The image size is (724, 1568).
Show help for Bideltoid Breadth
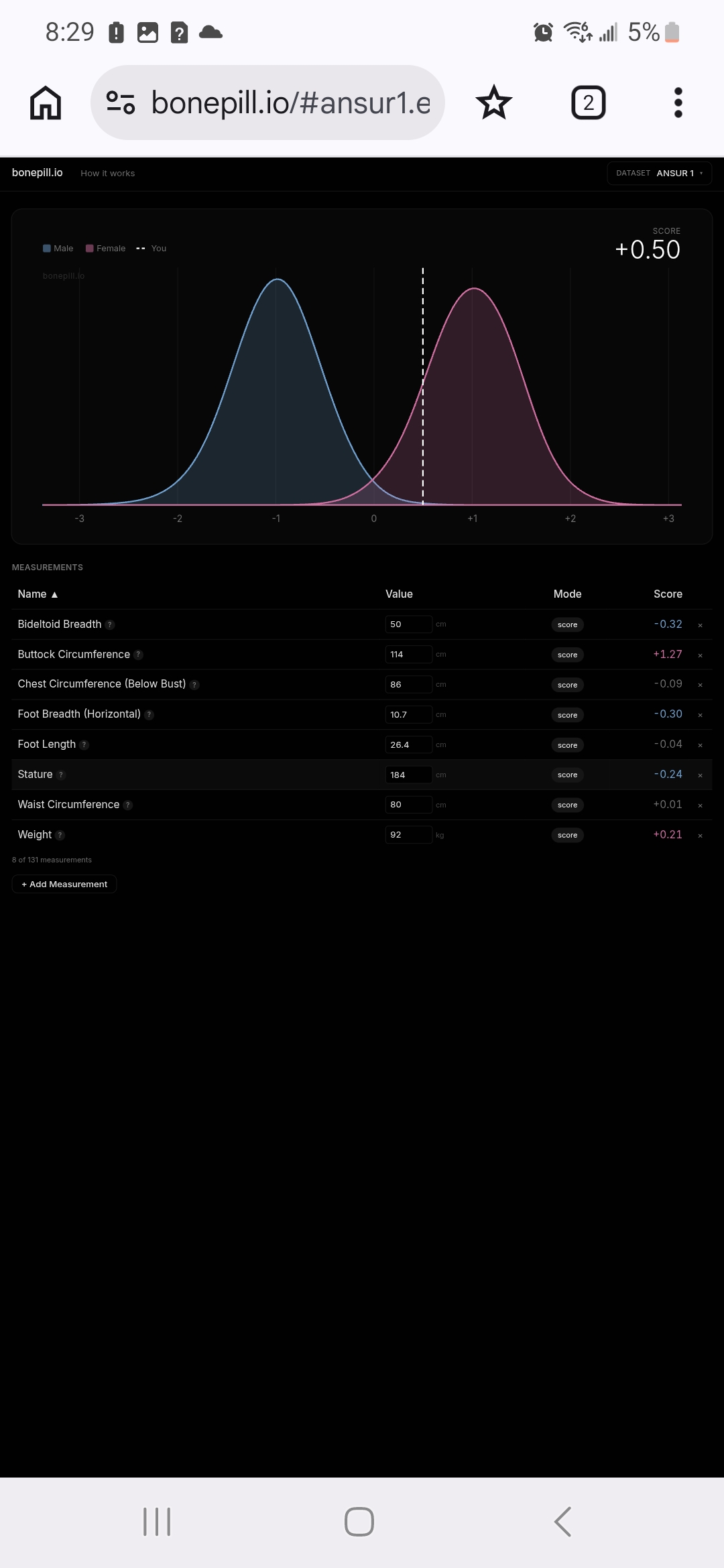pos(111,625)
